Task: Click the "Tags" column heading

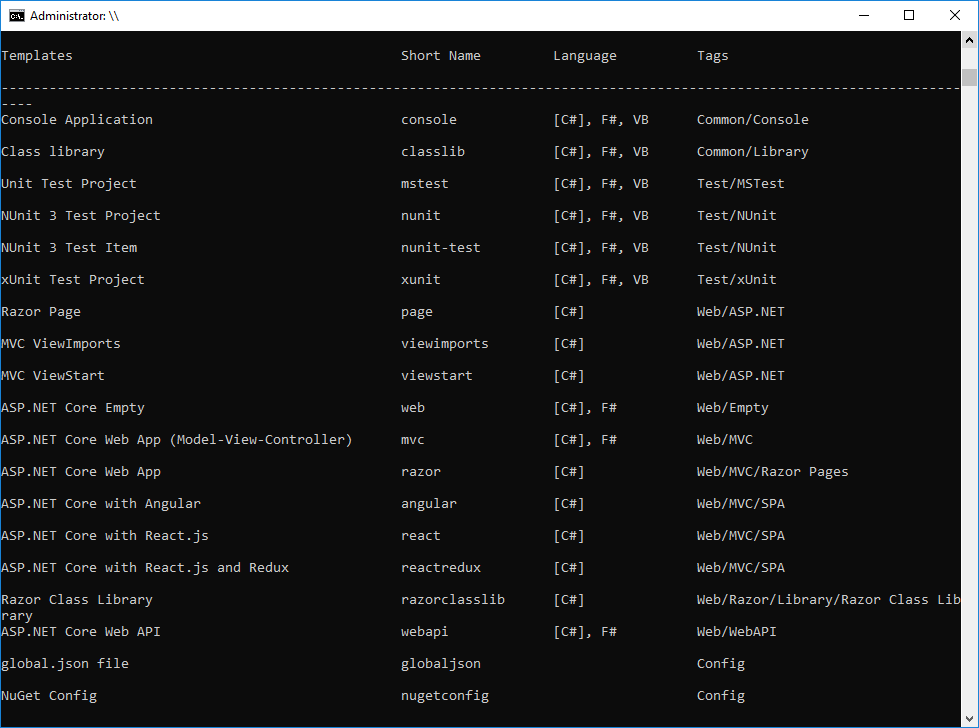Action: tap(713, 56)
